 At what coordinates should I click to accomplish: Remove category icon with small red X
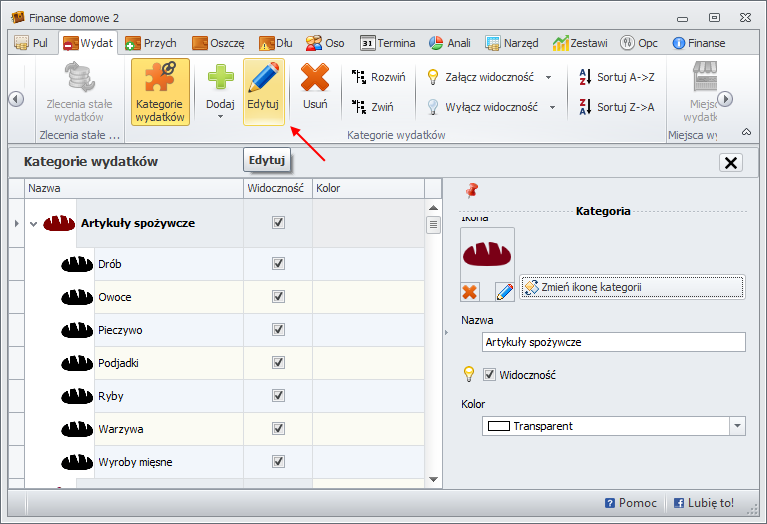pos(470,291)
